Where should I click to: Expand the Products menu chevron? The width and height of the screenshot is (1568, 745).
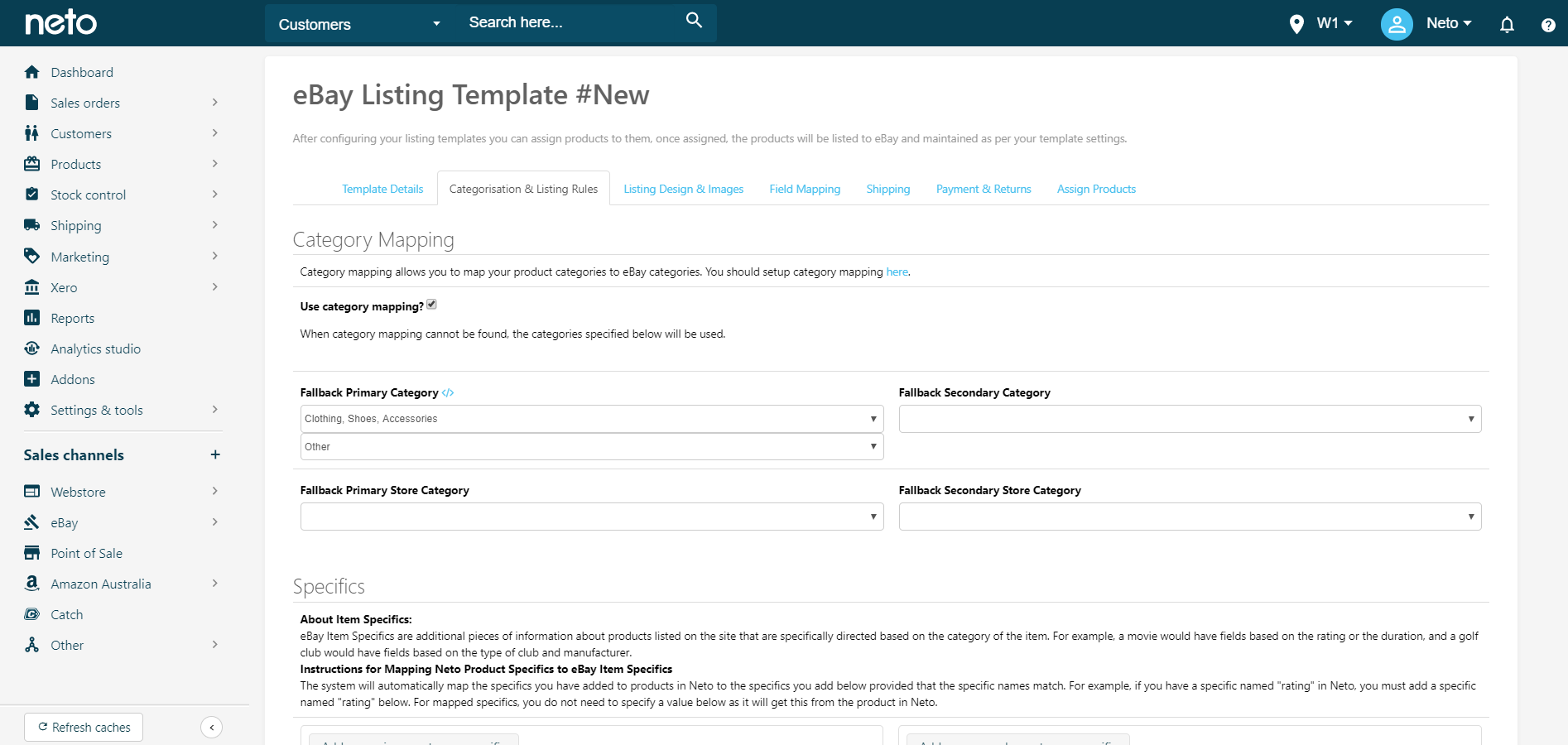point(215,164)
